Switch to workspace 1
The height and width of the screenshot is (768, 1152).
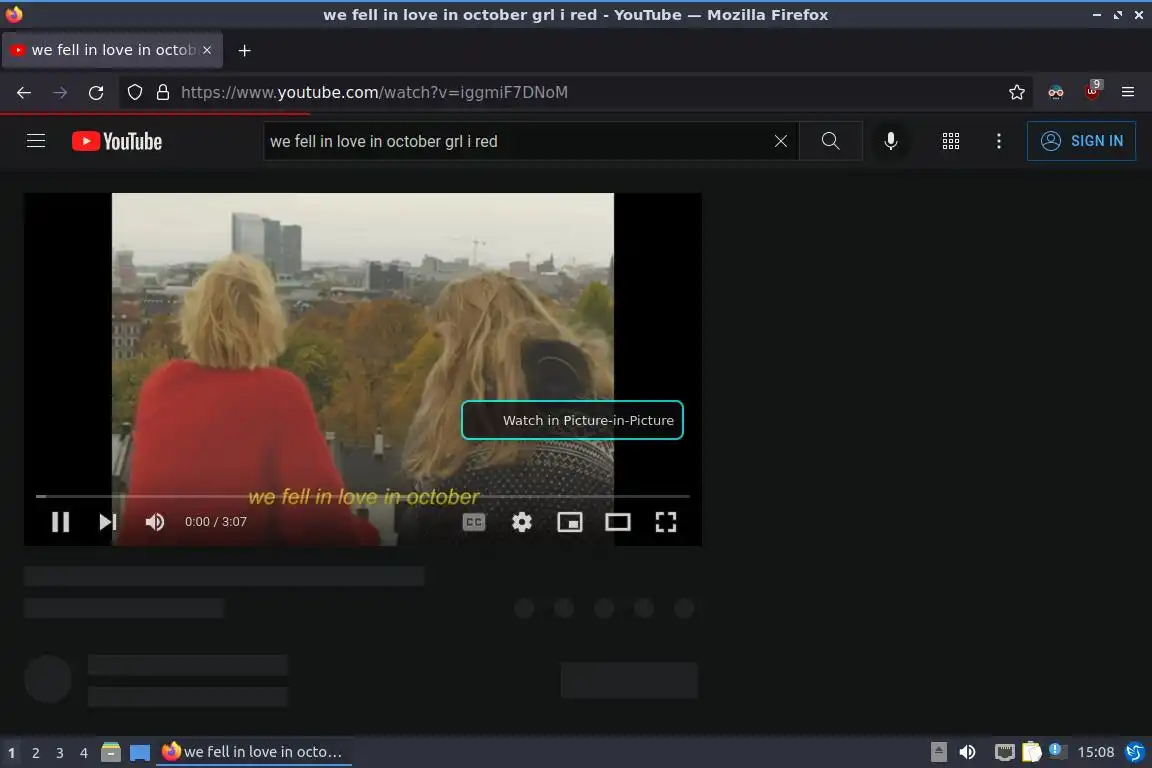pos(12,753)
